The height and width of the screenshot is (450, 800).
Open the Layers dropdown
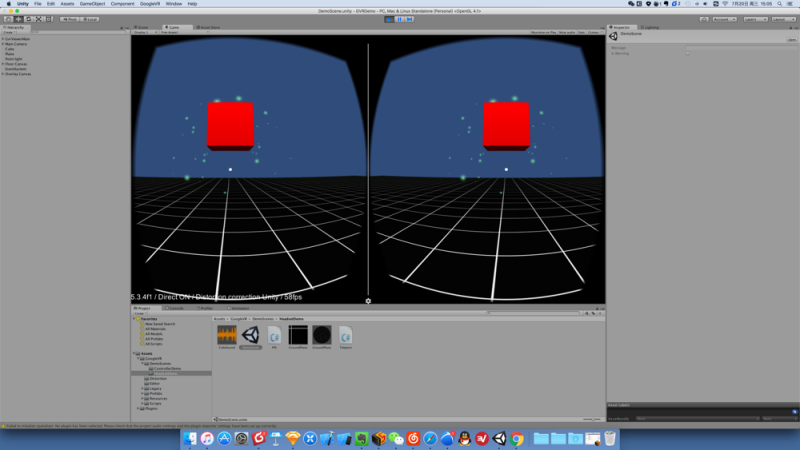(756, 19)
